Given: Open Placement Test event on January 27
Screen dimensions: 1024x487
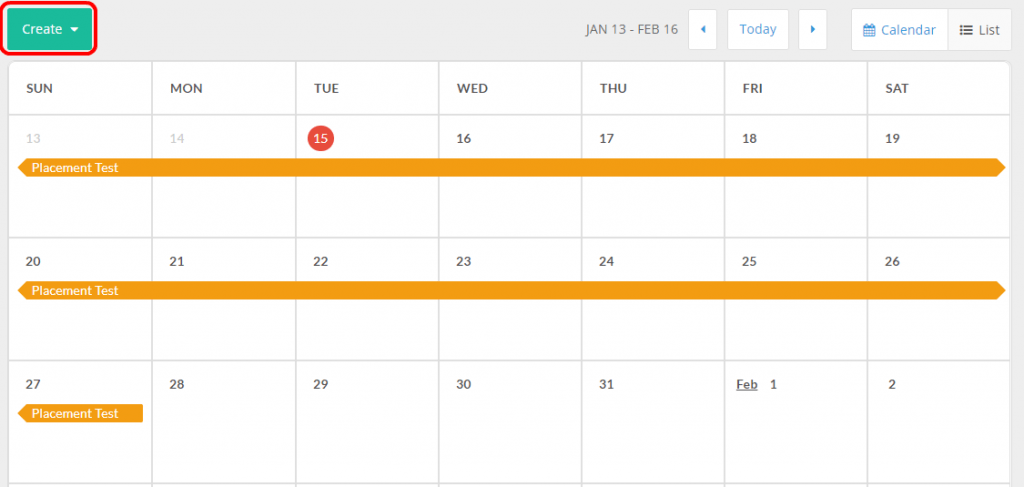Looking at the screenshot, I should tap(80, 414).
